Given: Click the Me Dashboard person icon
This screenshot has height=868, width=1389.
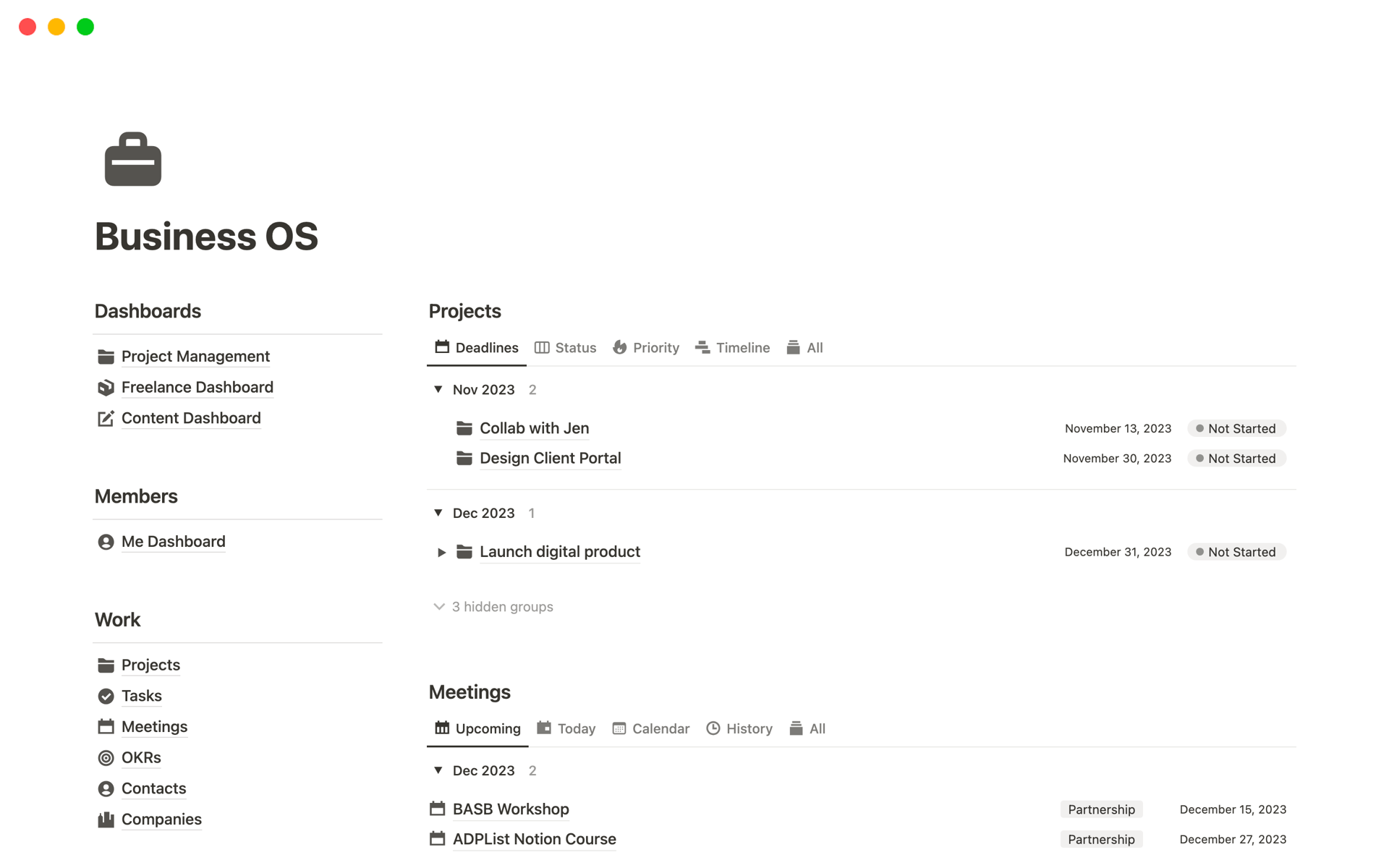Looking at the screenshot, I should 106,542.
